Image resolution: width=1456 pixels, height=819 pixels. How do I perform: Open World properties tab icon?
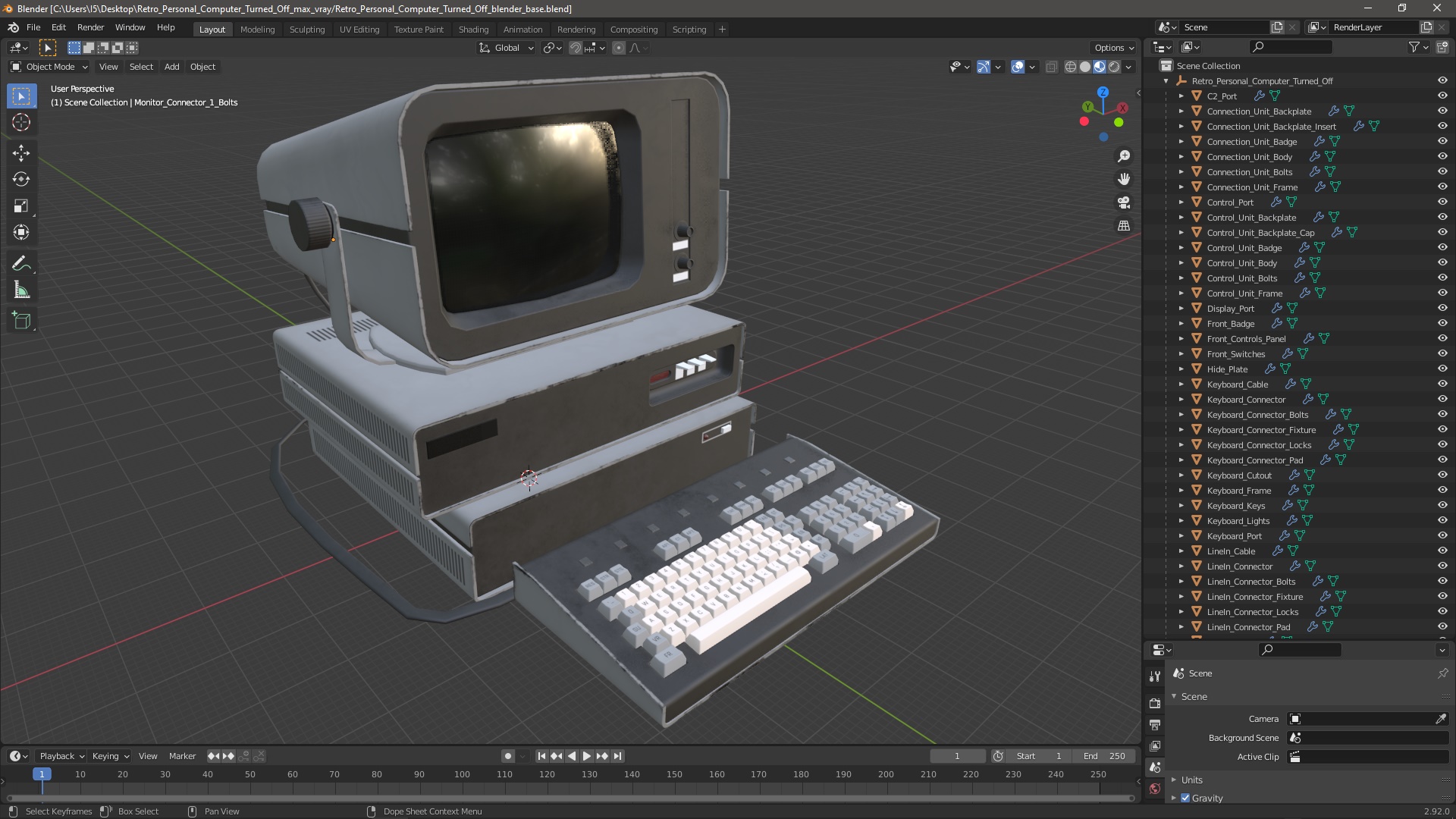pyautogui.click(x=1155, y=789)
